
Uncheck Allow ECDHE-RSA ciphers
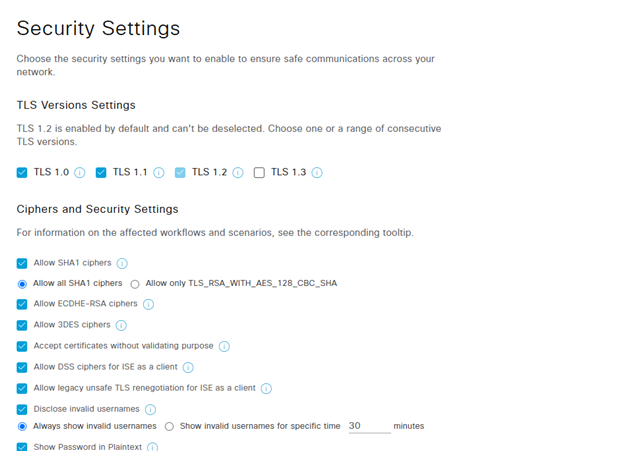click(x=22, y=304)
